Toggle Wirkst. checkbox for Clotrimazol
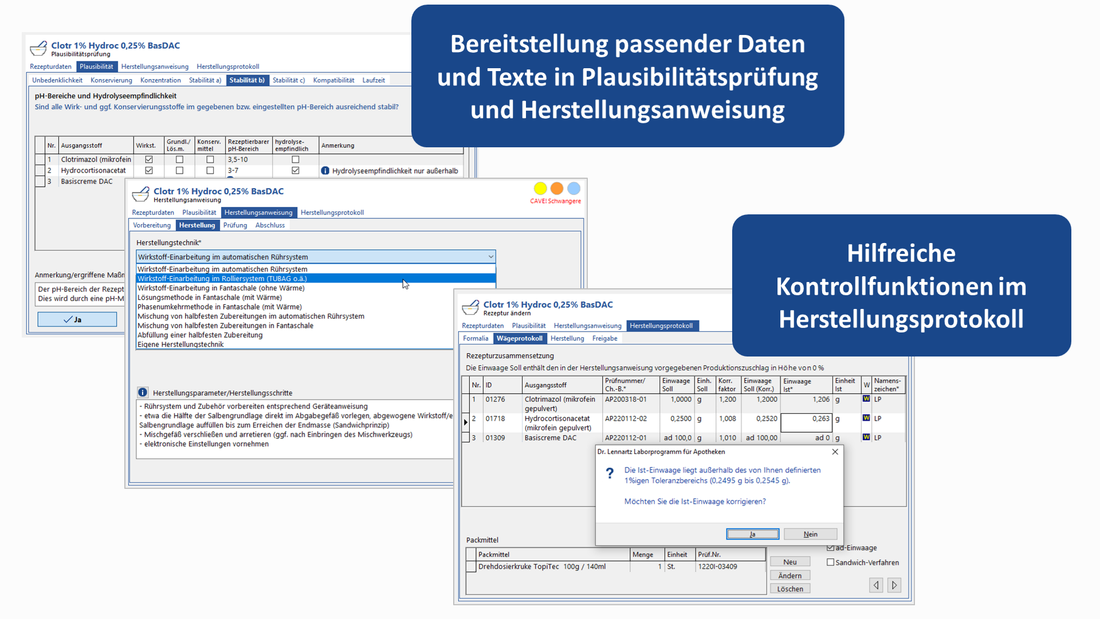Screen dimensions: 1100x619 click(148, 159)
